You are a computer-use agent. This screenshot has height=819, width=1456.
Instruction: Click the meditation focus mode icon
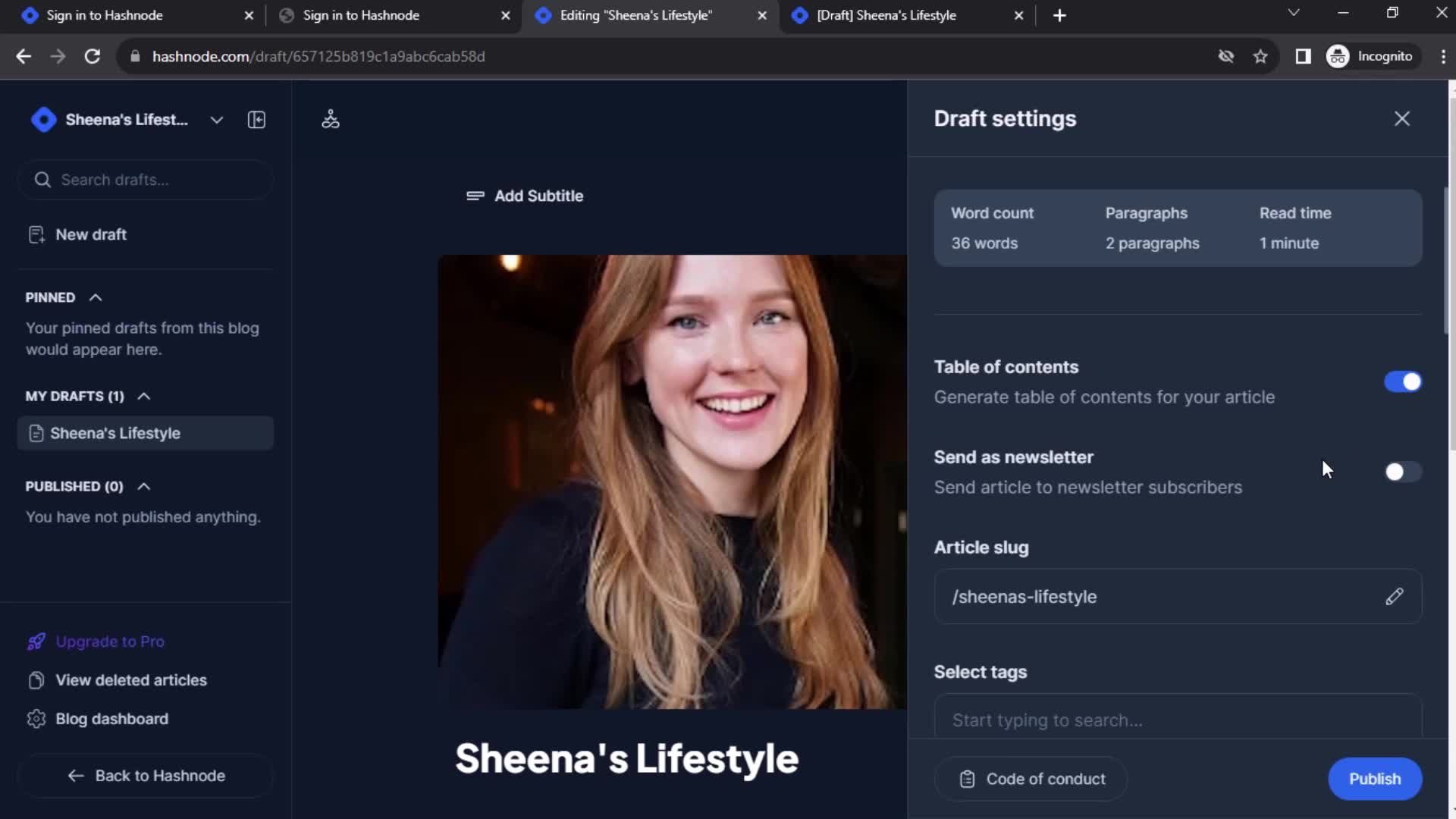click(x=331, y=119)
